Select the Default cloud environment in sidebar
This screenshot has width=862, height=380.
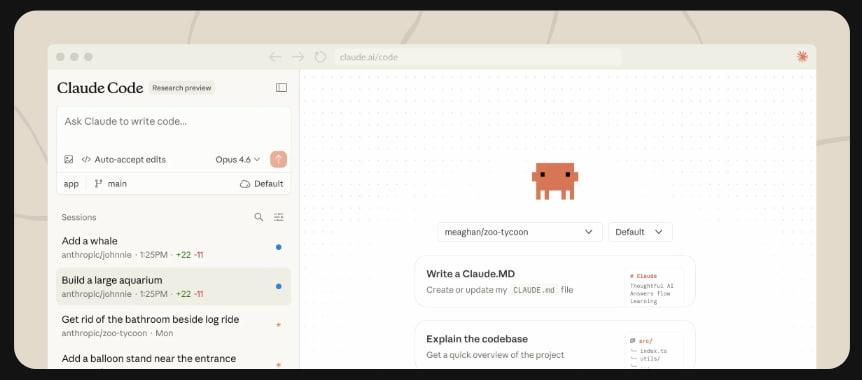pos(262,184)
